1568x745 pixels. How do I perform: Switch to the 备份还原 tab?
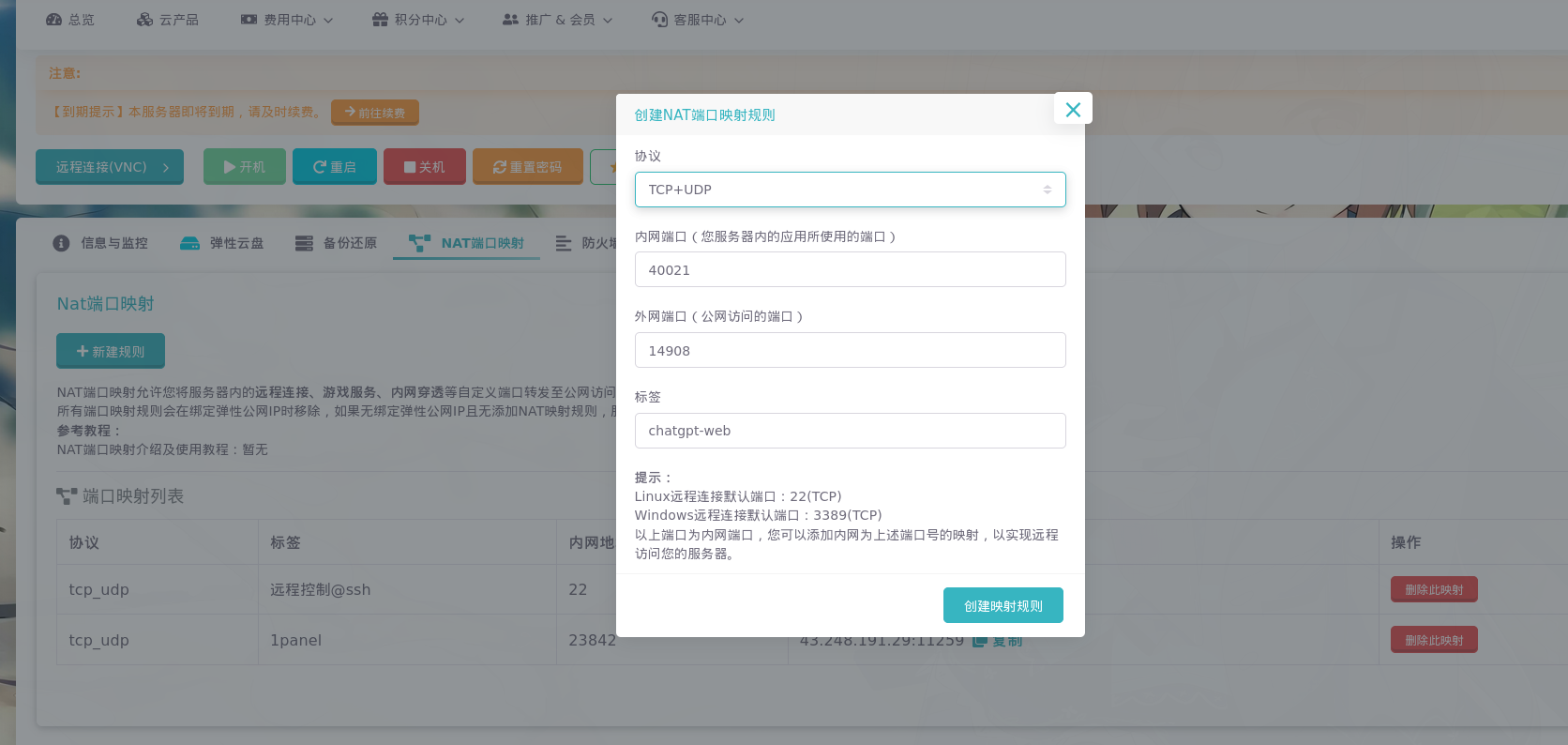(x=336, y=243)
